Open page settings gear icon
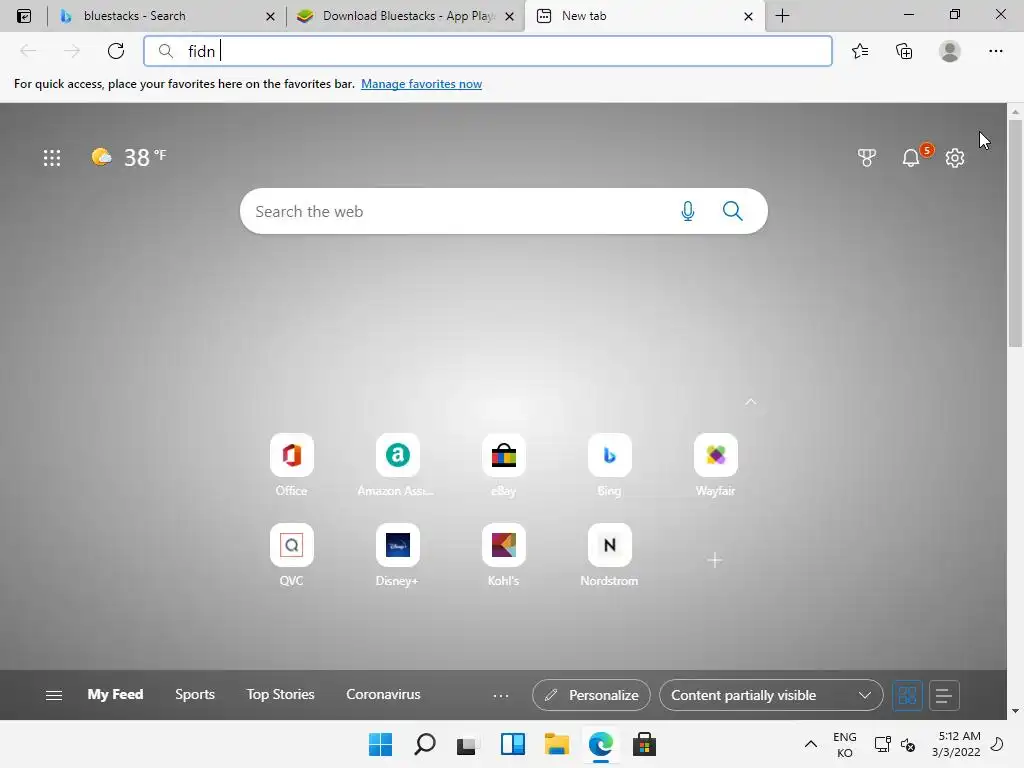 (x=955, y=157)
